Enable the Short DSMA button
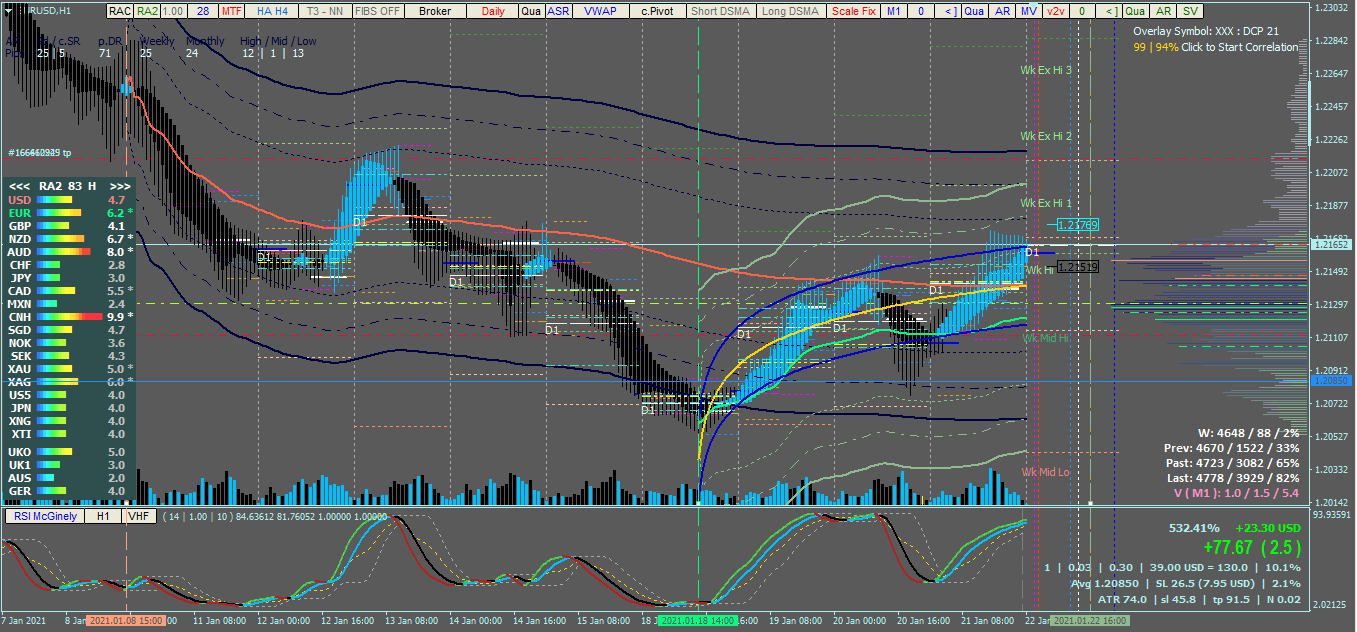Viewport: 1357px width, 632px height. click(721, 11)
